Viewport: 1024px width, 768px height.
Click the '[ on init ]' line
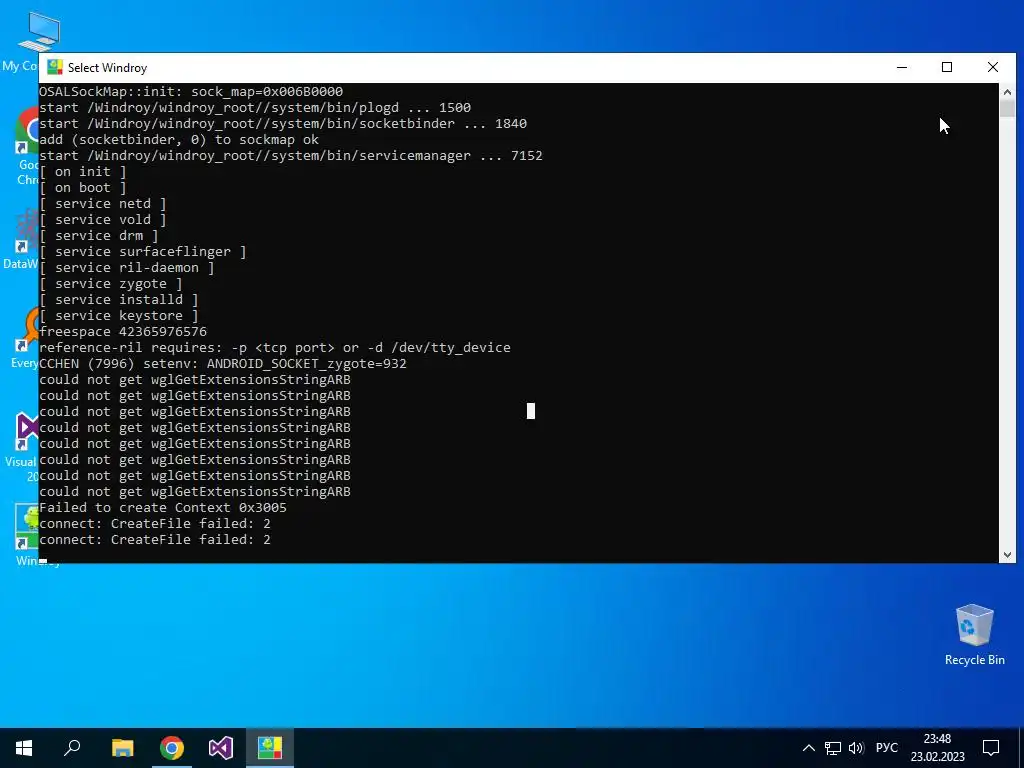click(82, 172)
